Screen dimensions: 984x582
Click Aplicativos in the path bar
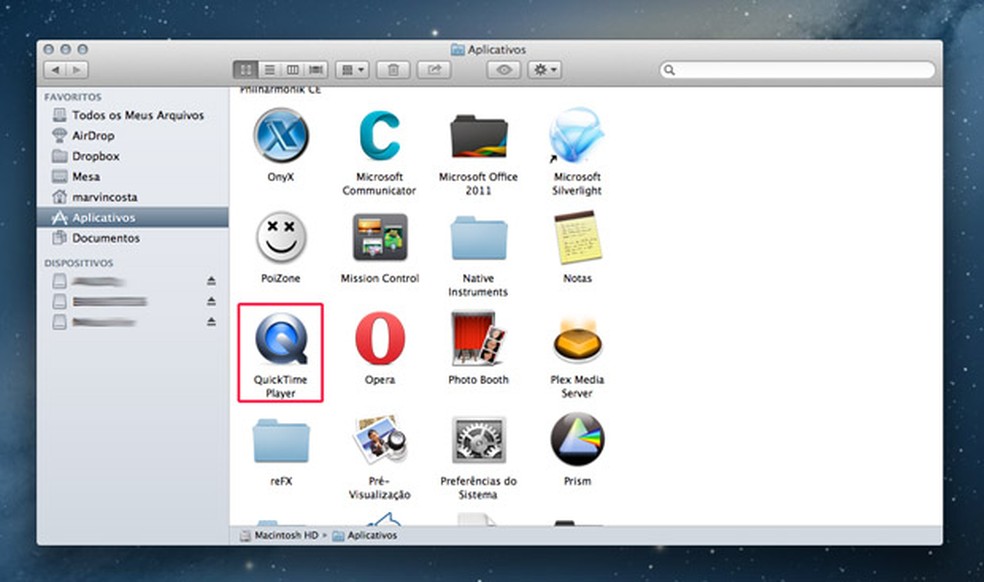click(x=365, y=536)
